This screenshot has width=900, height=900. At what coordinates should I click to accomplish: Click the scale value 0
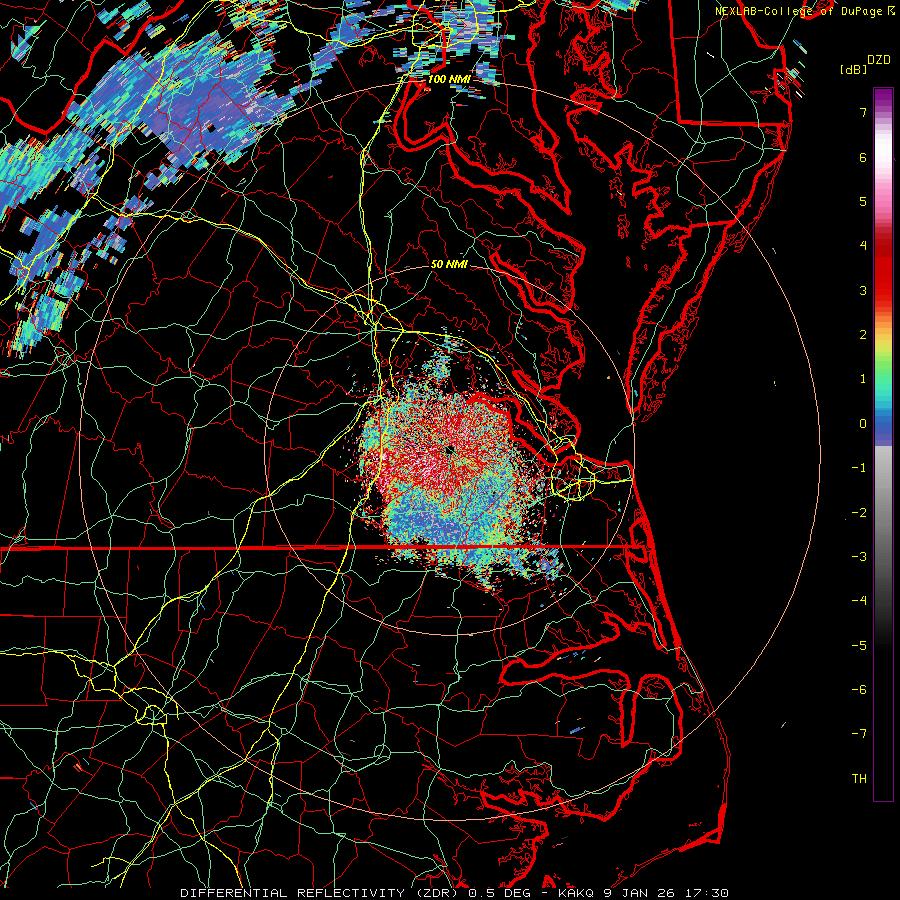(863, 424)
